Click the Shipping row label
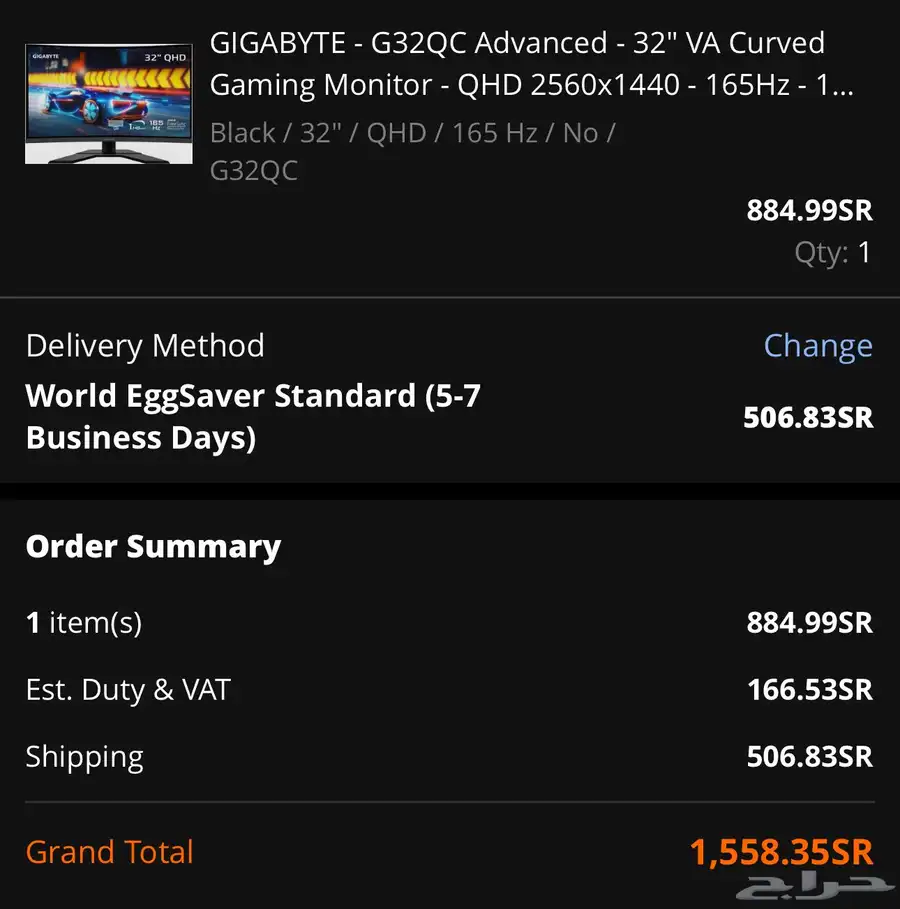Screen dimensions: 900x909 coord(85,757)
